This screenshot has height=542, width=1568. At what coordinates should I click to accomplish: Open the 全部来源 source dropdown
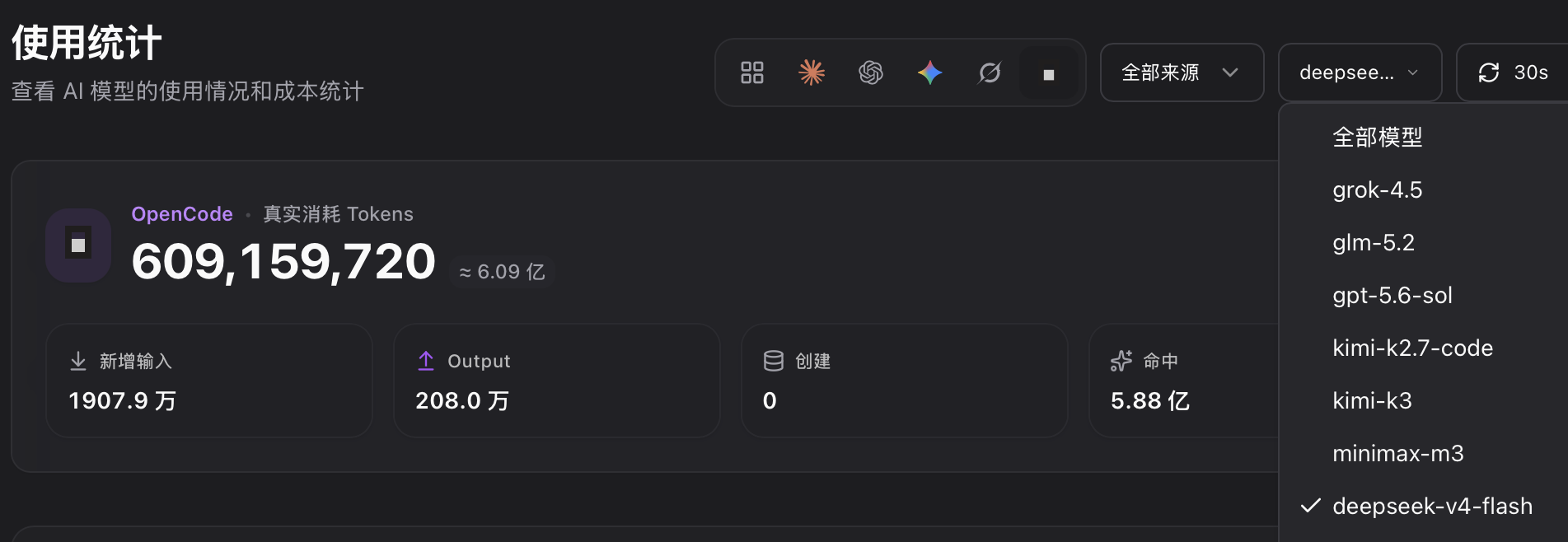pyautogui.click(x=1182, y=72)
